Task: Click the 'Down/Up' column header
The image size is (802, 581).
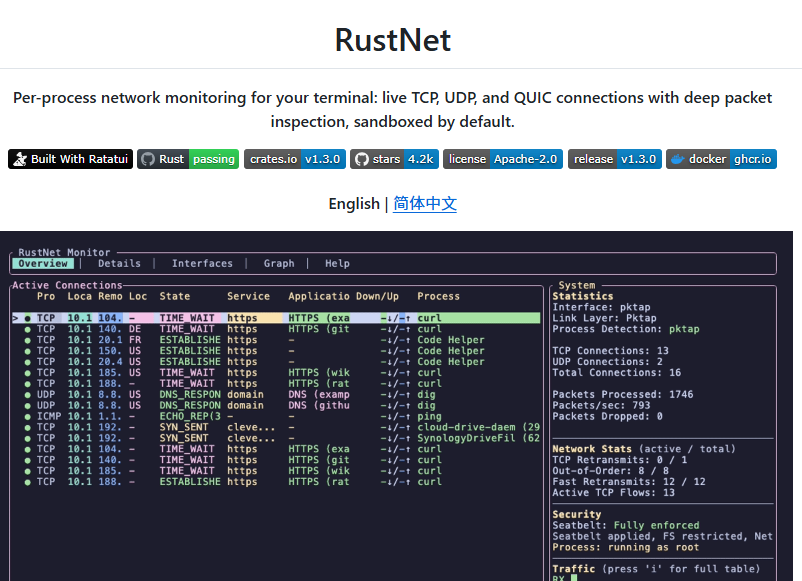Action: click(x=377, y=296)
